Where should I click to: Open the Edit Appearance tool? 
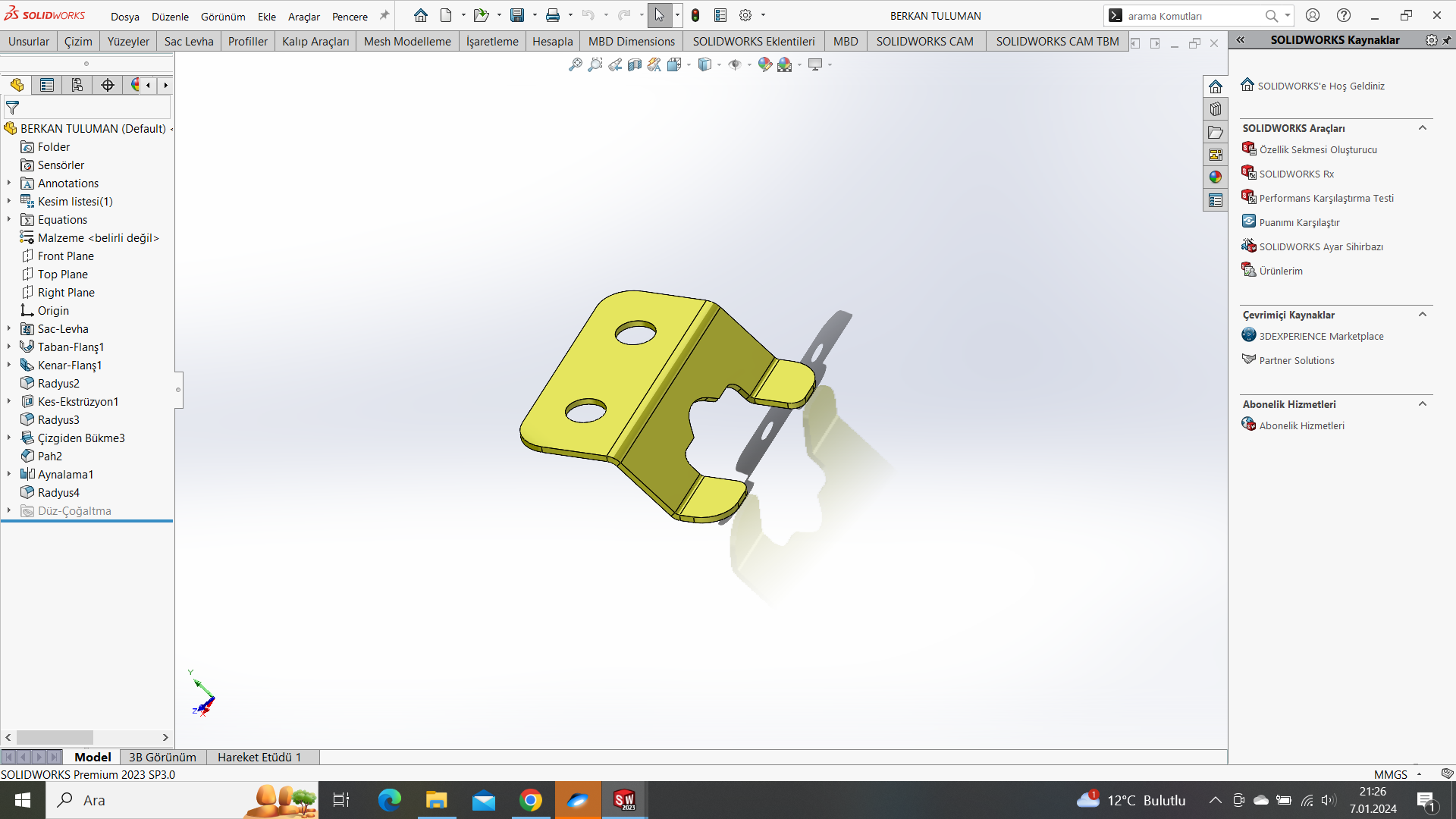coord(764,65)
